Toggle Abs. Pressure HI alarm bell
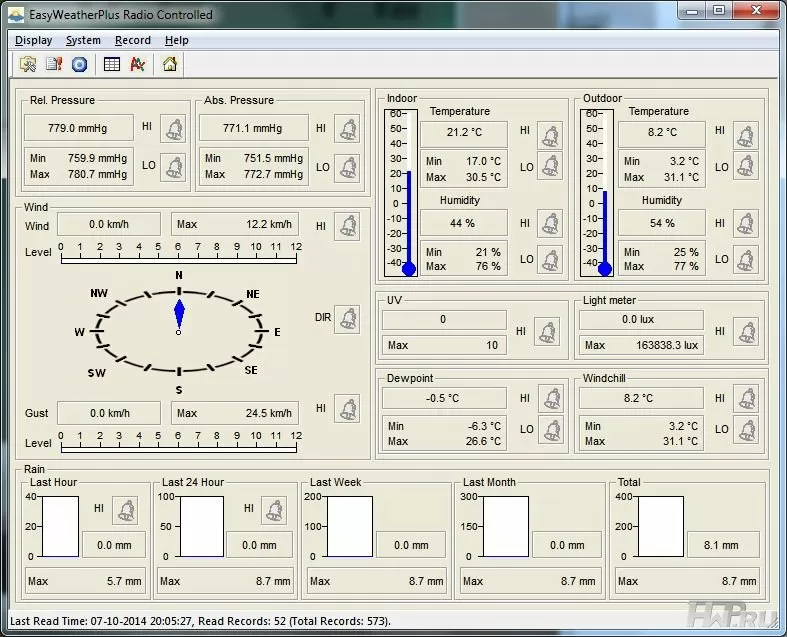Image resolution: width=787 pixels, height=637 pixels. (347, 129)
